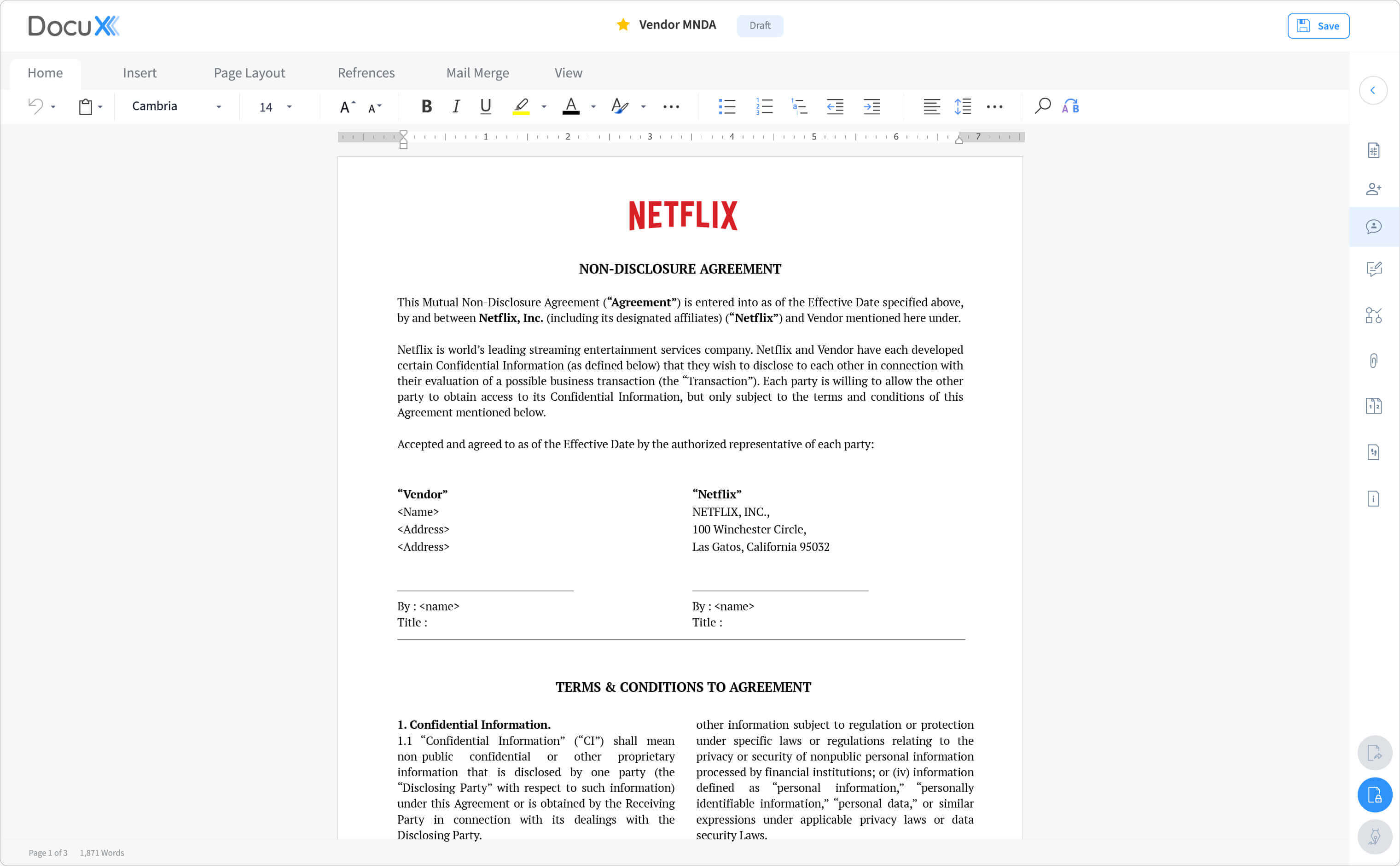1400x866 pixels.
Task: Expand the paste options dropdown arrow
Action: click(100, 107)
